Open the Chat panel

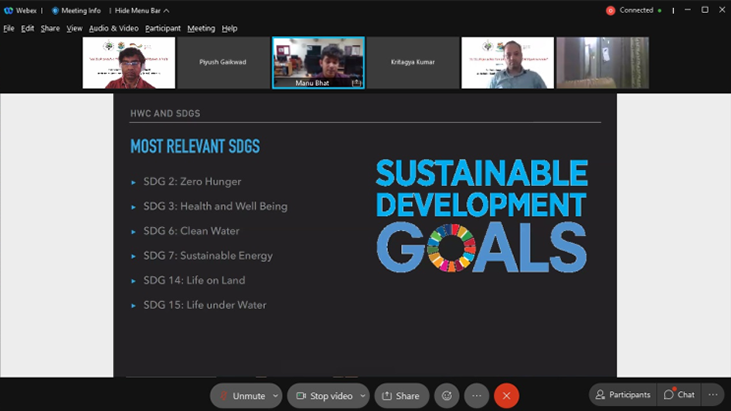(679, 395)
